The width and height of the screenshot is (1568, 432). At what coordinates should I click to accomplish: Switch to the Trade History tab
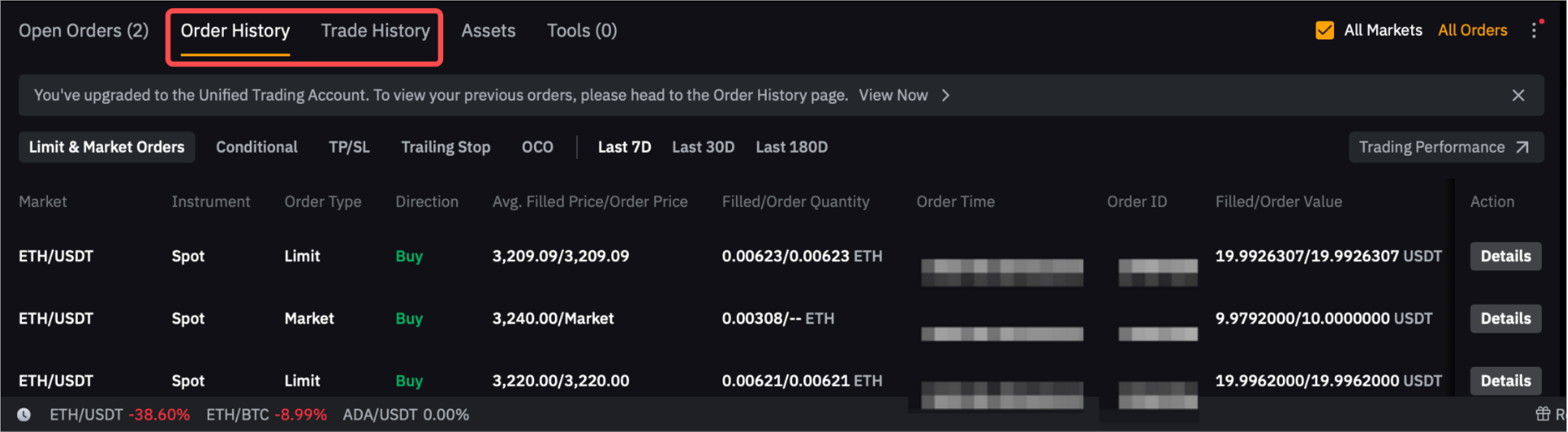point(375,31)
